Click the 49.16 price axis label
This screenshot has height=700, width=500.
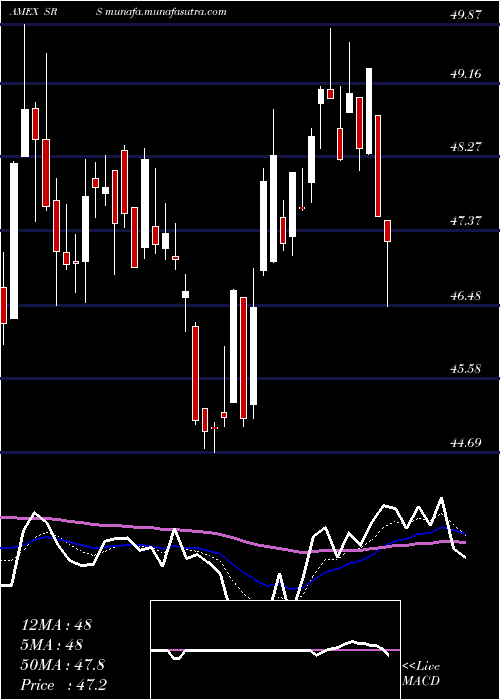click(x=466, y=74)
